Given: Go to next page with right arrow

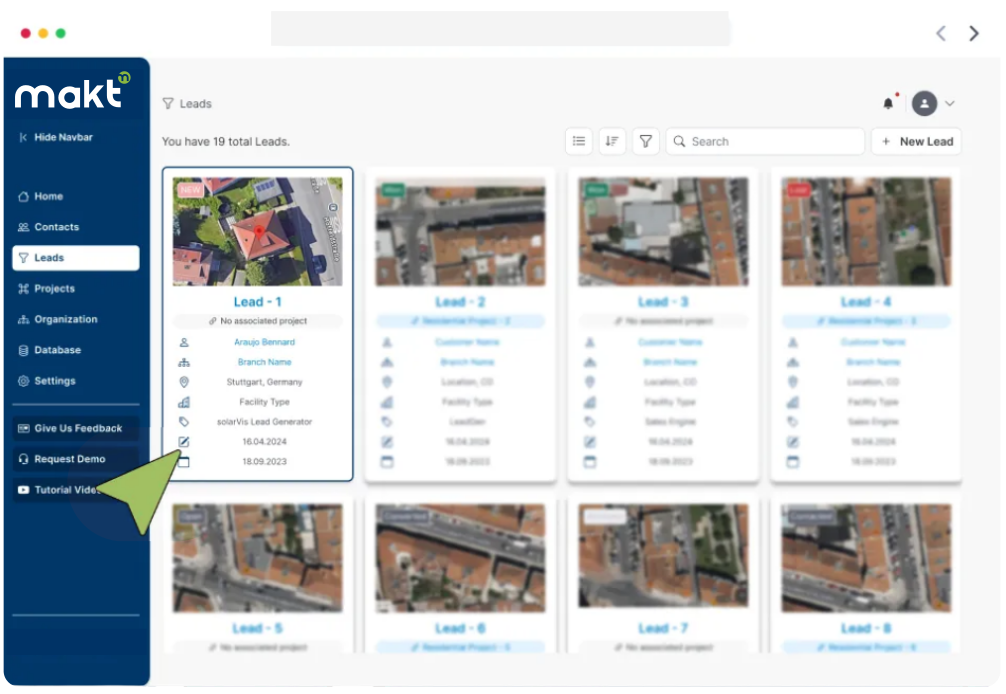Looking at the screenshot, I should click(x=974, y=33).
